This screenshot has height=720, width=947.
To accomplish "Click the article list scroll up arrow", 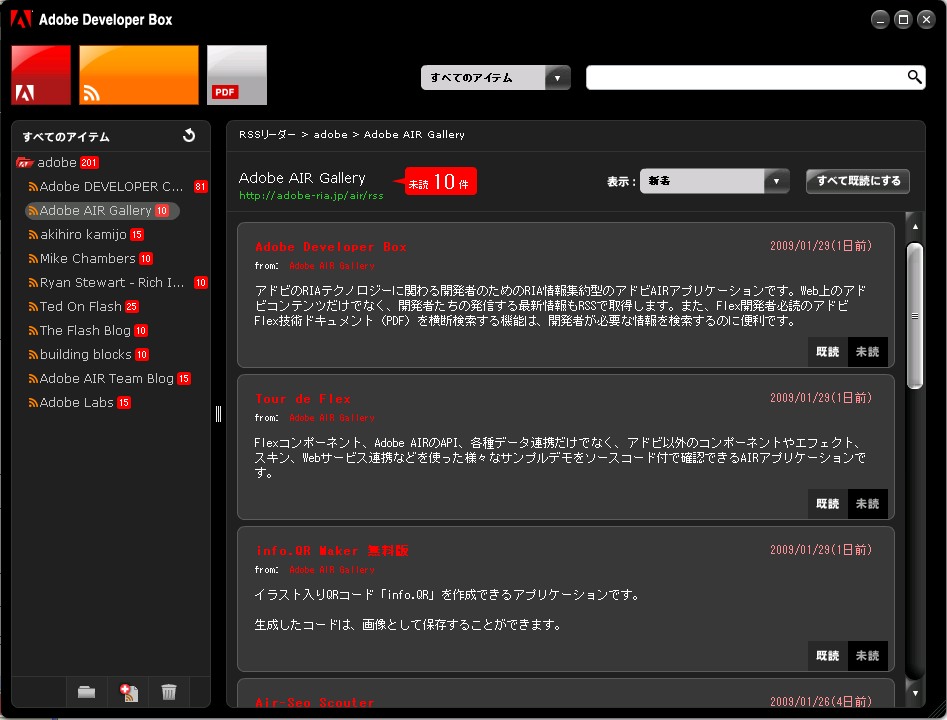I will pos(916,227).
